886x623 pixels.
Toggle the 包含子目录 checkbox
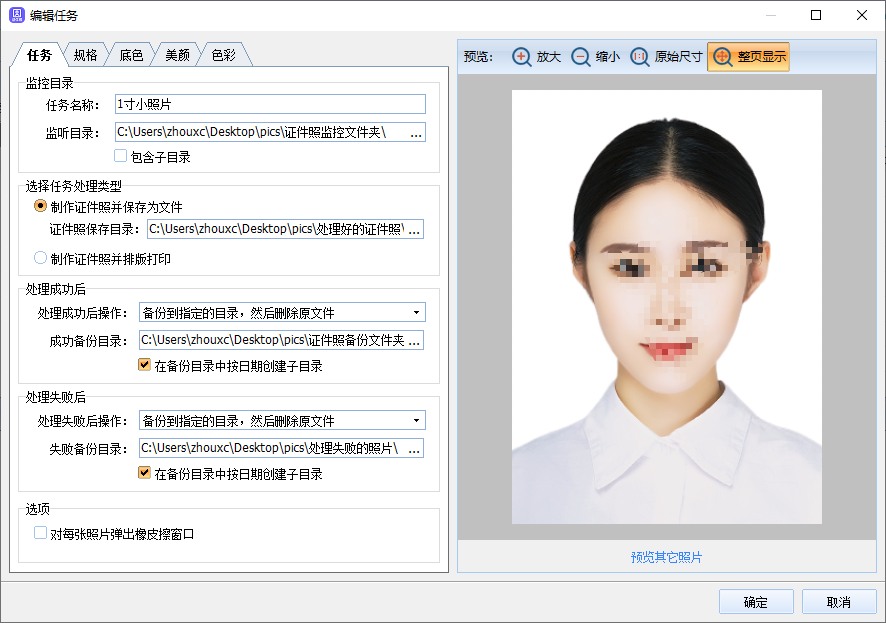click(x=120, y=156)
